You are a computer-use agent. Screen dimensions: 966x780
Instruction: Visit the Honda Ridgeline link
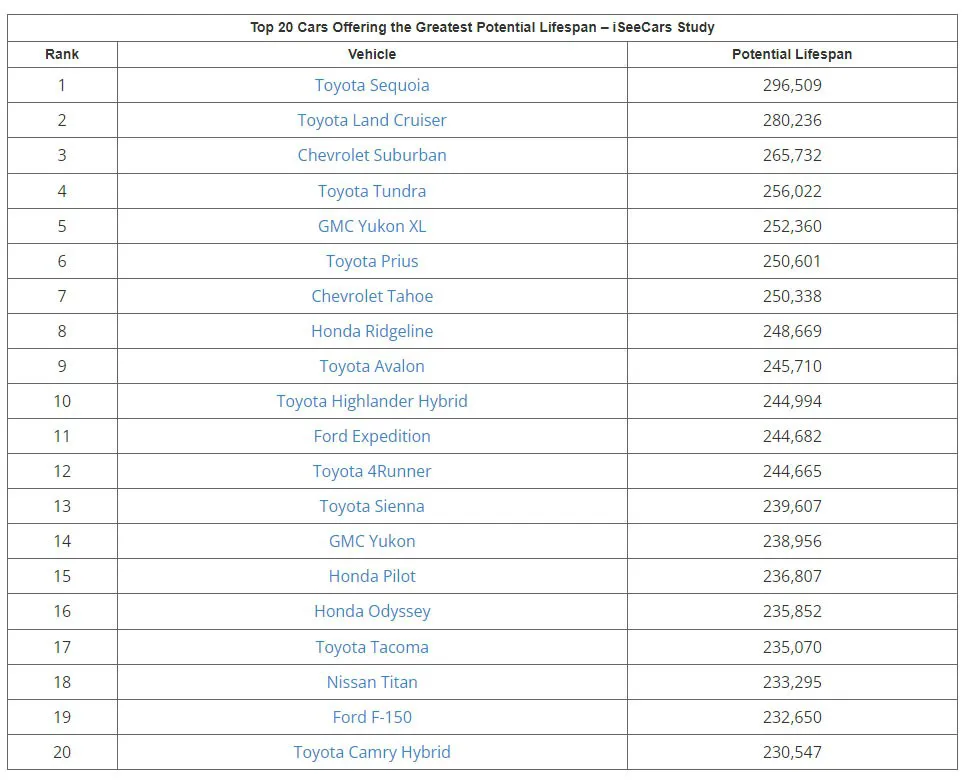click(x=372, y=331)
